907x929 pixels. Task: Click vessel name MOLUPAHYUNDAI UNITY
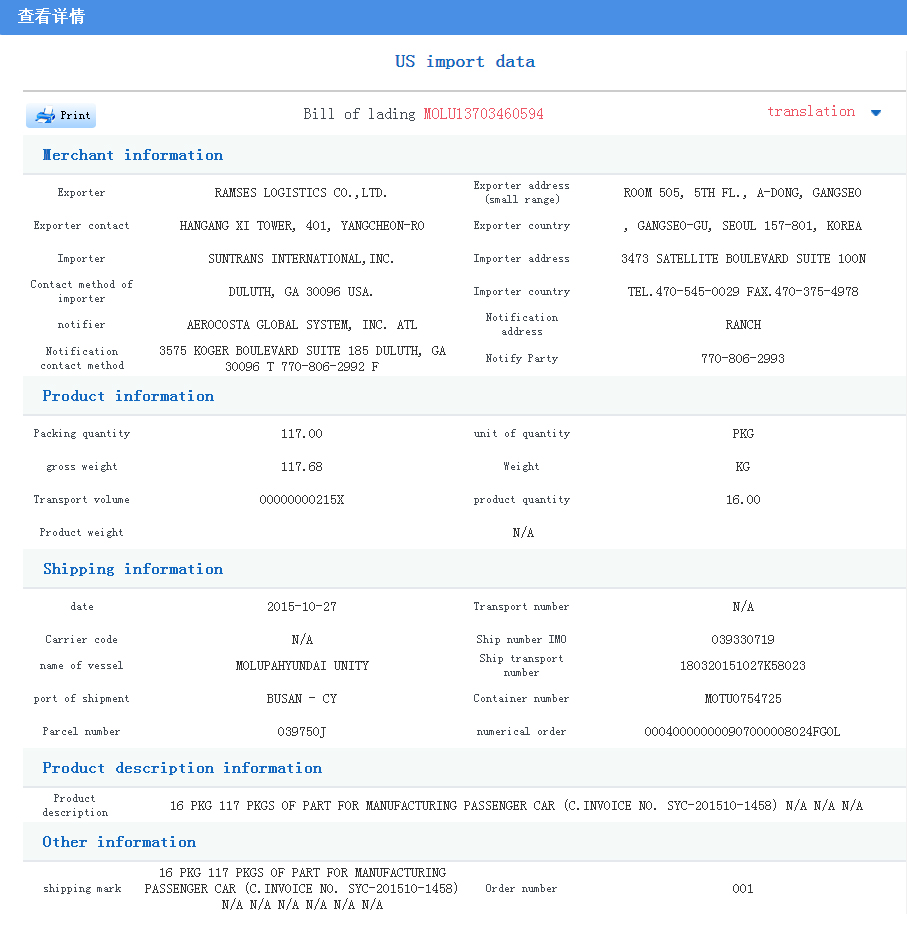tap(302, 666)
